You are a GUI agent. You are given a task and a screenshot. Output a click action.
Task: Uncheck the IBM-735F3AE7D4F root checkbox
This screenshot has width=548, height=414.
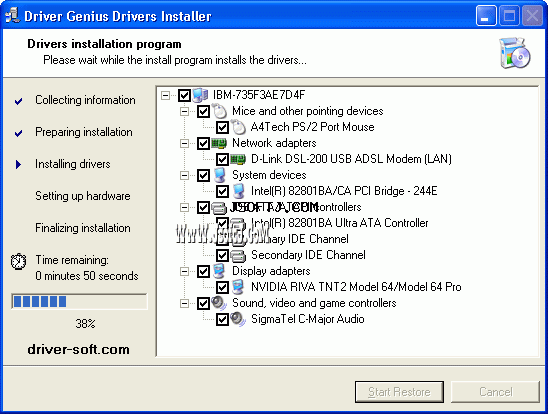[184, 95]
